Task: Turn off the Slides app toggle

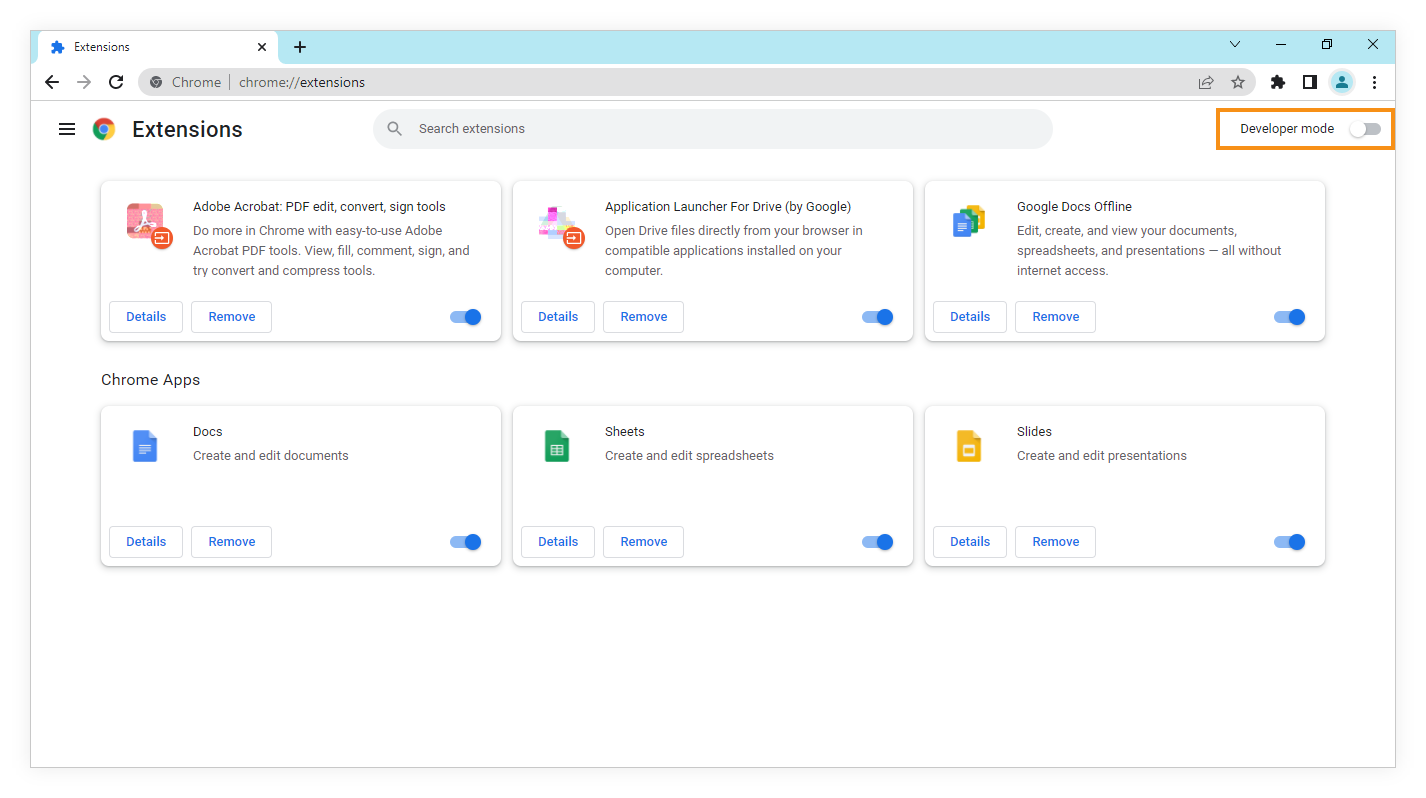Action: (x=1290, y=542)
